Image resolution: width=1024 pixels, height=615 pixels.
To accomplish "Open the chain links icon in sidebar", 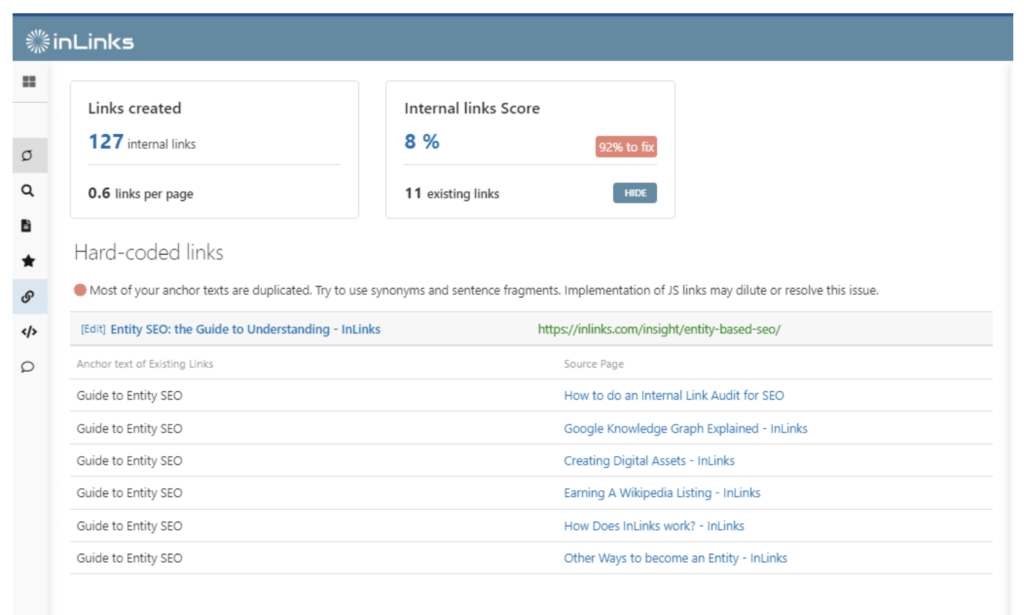I will coord(27,296).
